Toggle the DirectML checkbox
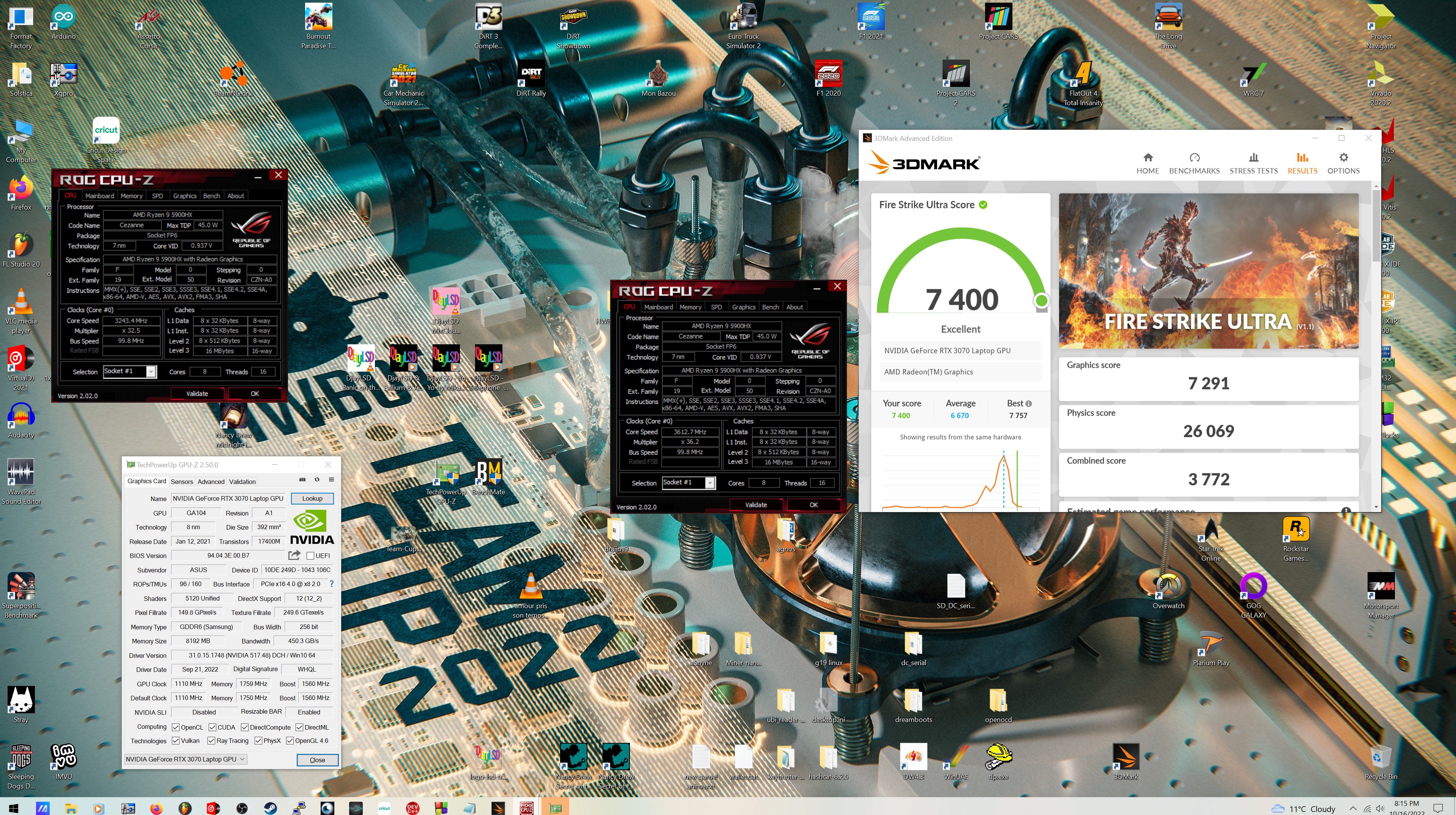The width and height of the screenshot is (1456, 815). [x=299, y=727]
